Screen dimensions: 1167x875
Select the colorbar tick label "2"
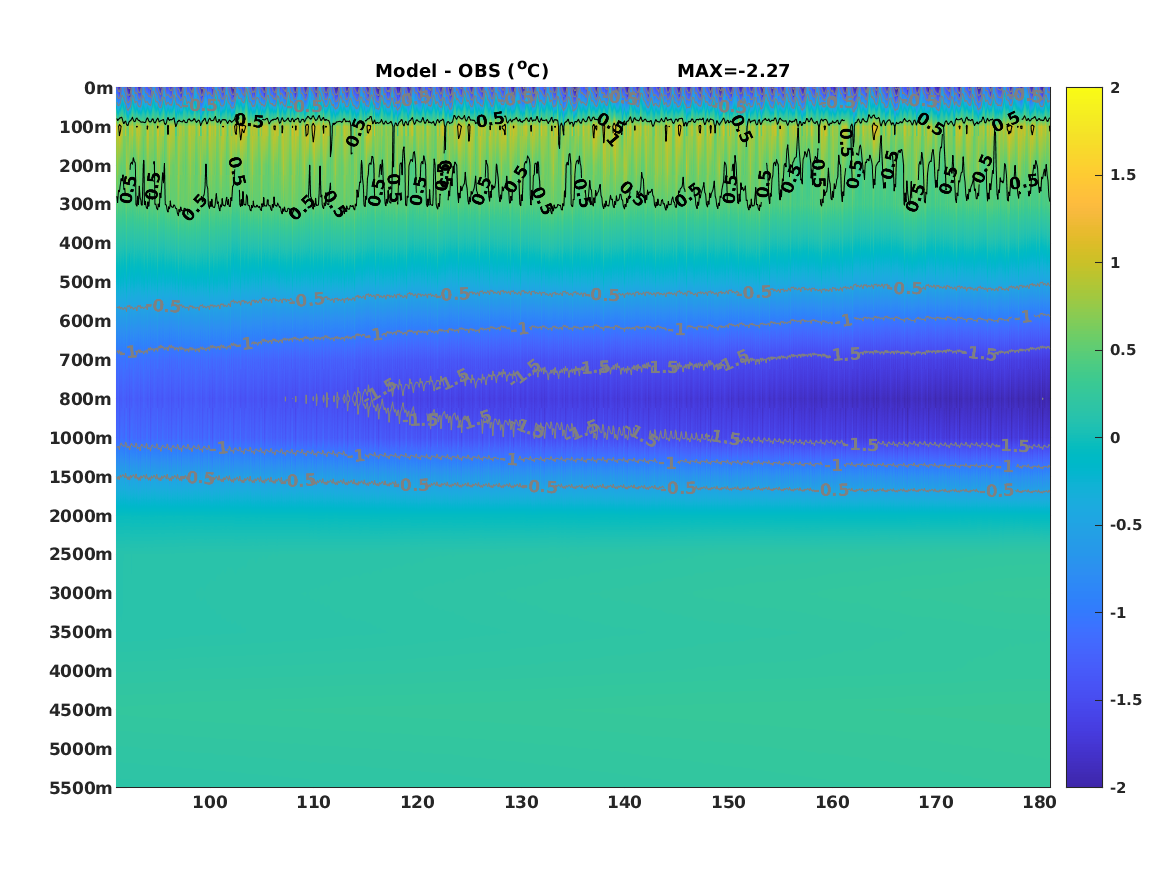[1115, 88]
